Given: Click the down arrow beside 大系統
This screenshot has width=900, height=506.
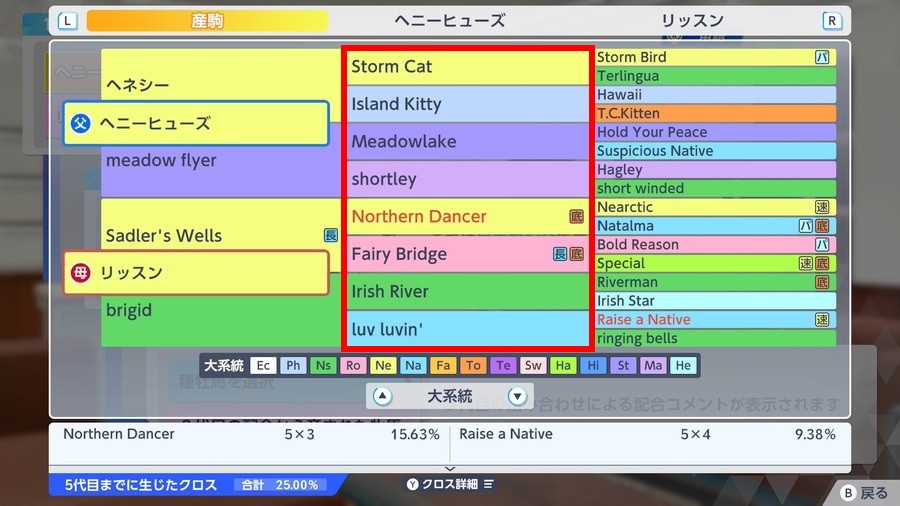Looking at the screenshot, I should pos(517,396).
